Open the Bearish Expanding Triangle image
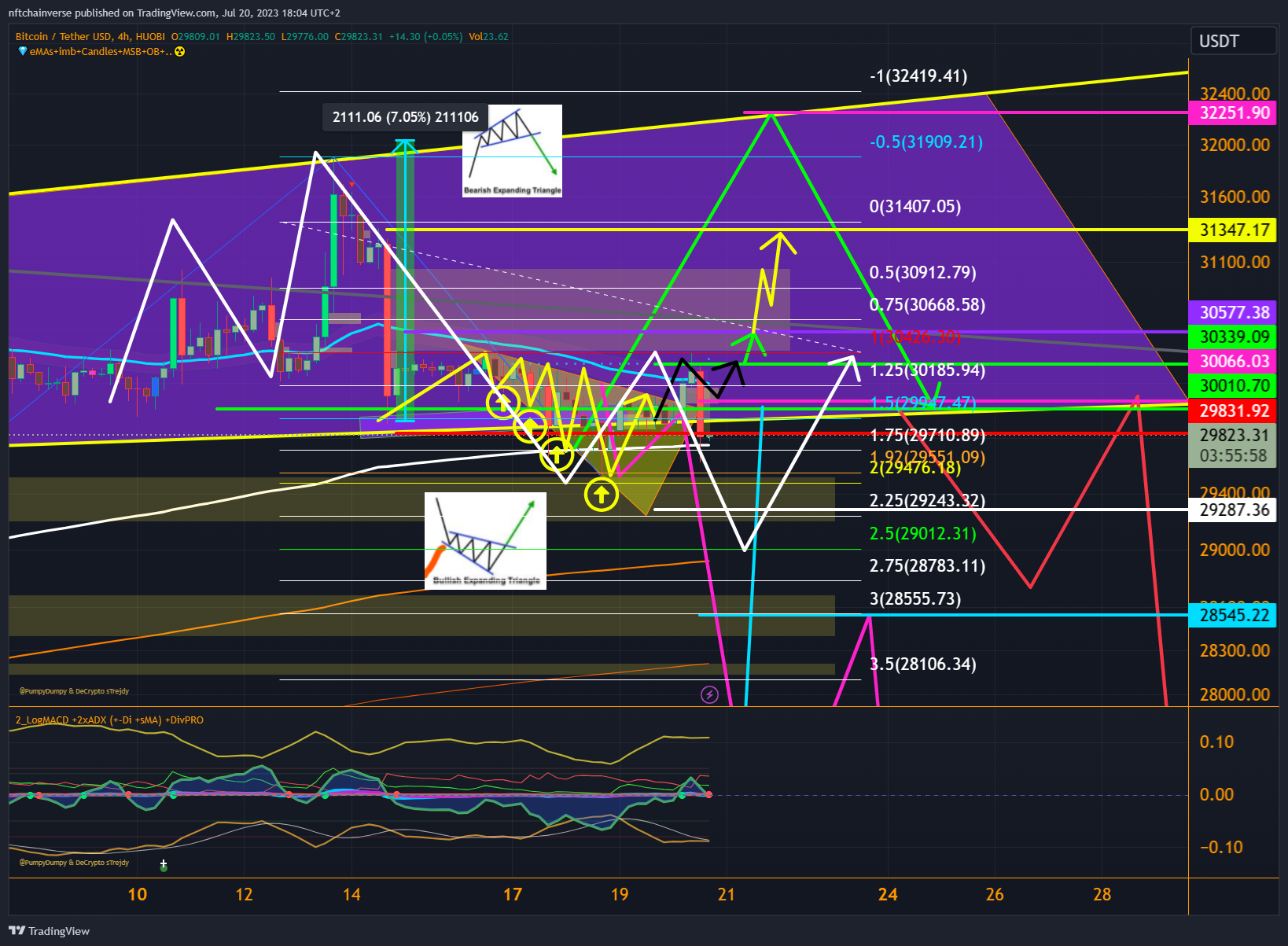This screenshot has height=946, width=1288. (x=512, y=150)
